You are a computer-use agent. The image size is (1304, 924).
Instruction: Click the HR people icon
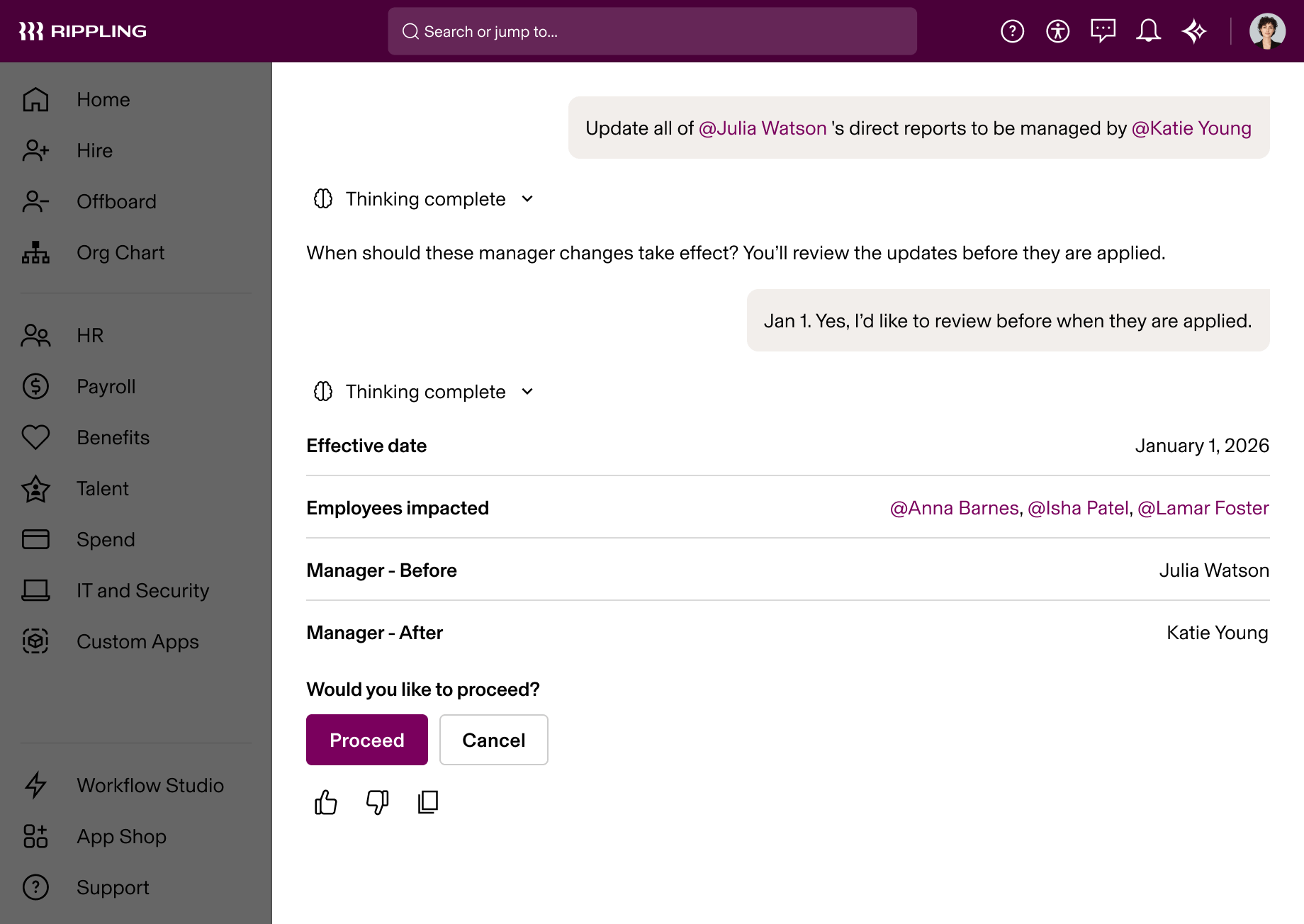(x=35, y=335)
